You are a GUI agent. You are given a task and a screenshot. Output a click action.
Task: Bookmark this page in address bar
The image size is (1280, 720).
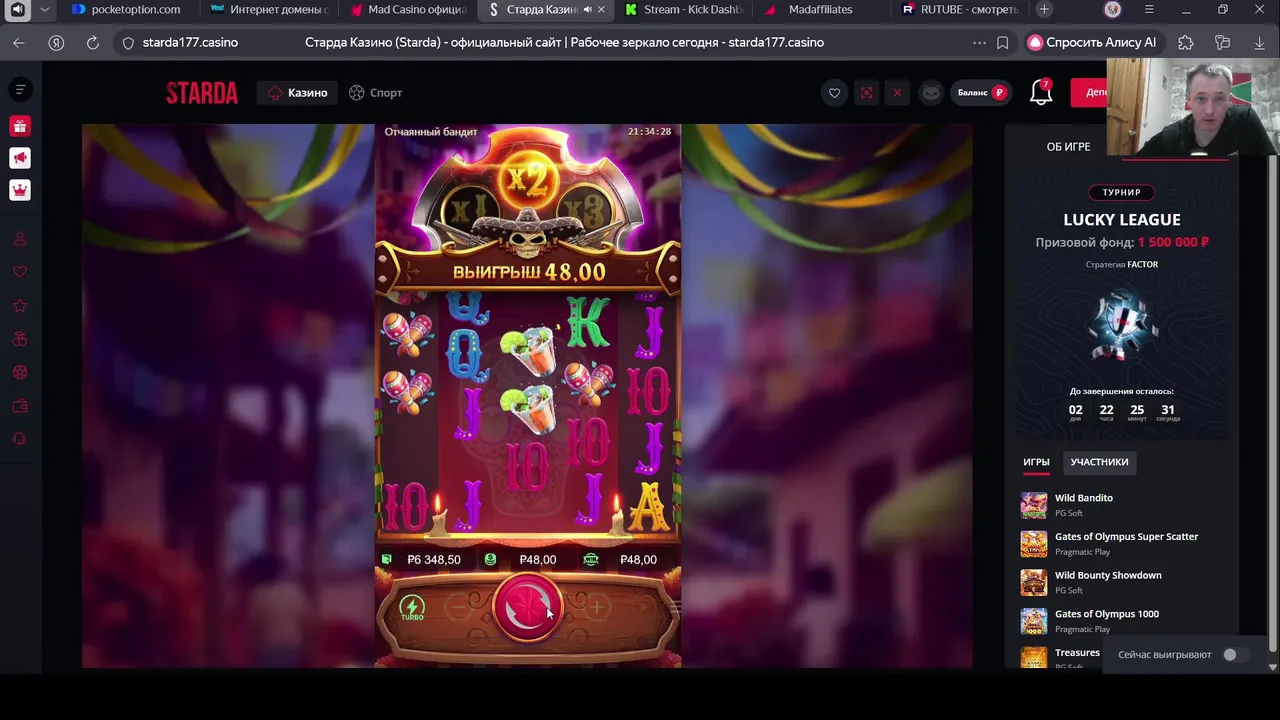coord(1003,43)
